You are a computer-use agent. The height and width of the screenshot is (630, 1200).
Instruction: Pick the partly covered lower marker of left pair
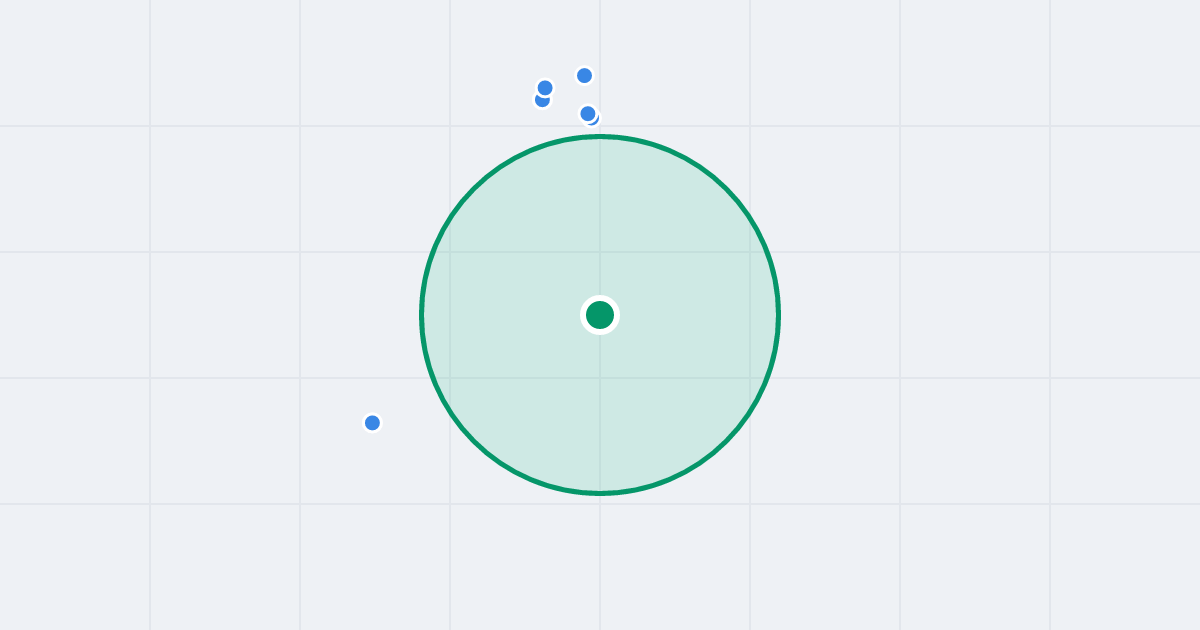click(x=540, y=102)
